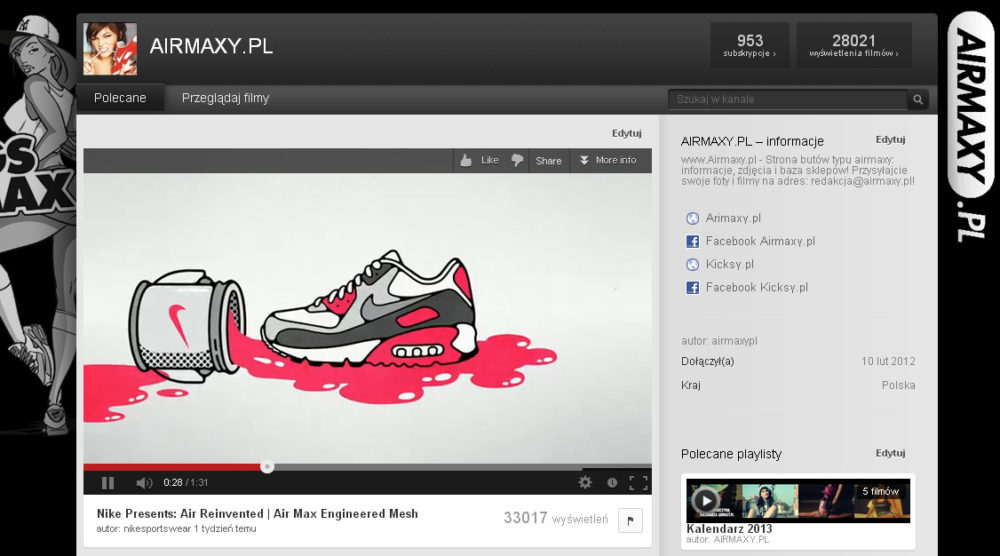Open the 953 subskrypcje counter
This screenshot has width=1000, height=556.
[x=749, y=45]
